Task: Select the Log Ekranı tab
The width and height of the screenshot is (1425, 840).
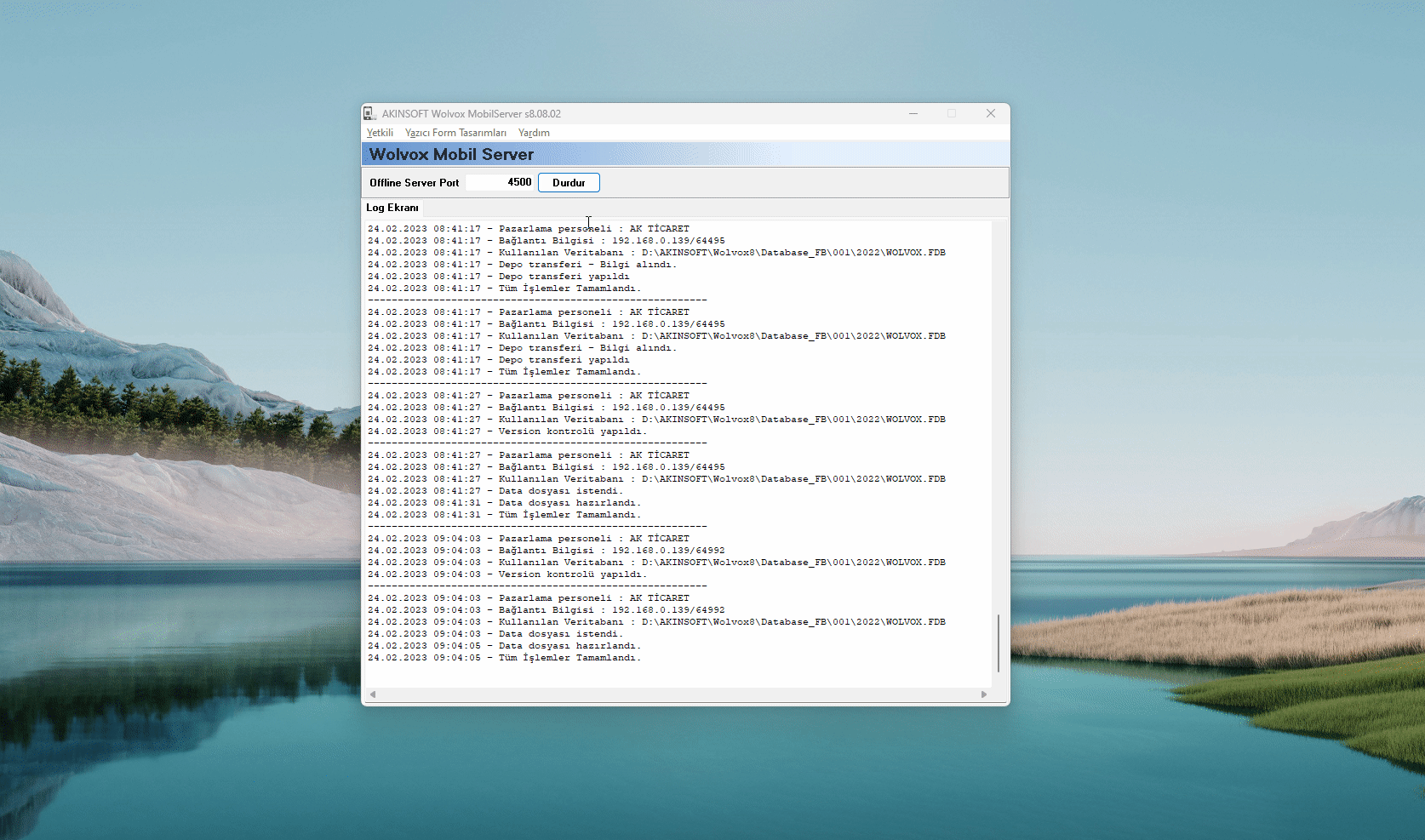Action: coord(392,208)
